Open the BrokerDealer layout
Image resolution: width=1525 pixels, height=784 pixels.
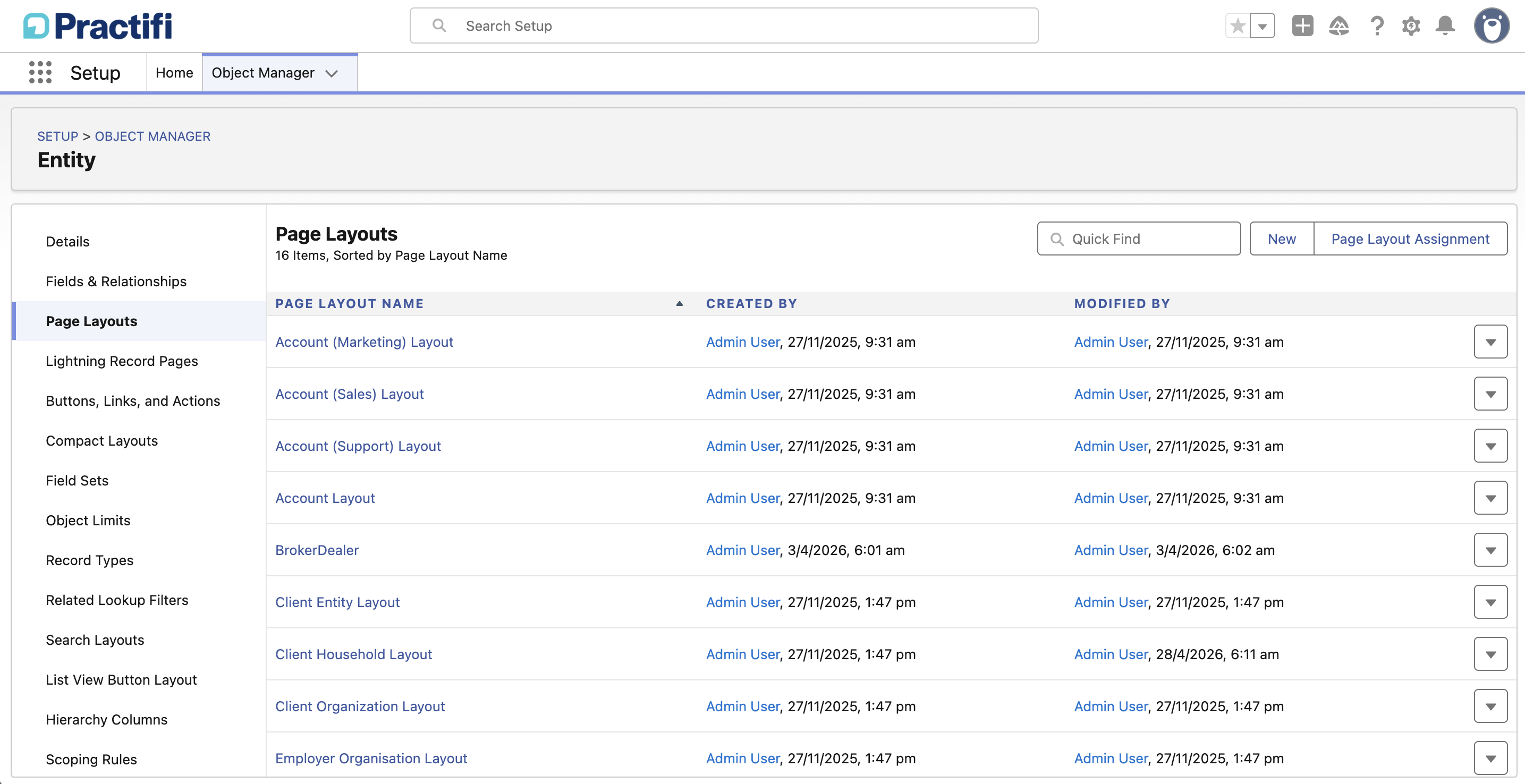pos(317,550)
